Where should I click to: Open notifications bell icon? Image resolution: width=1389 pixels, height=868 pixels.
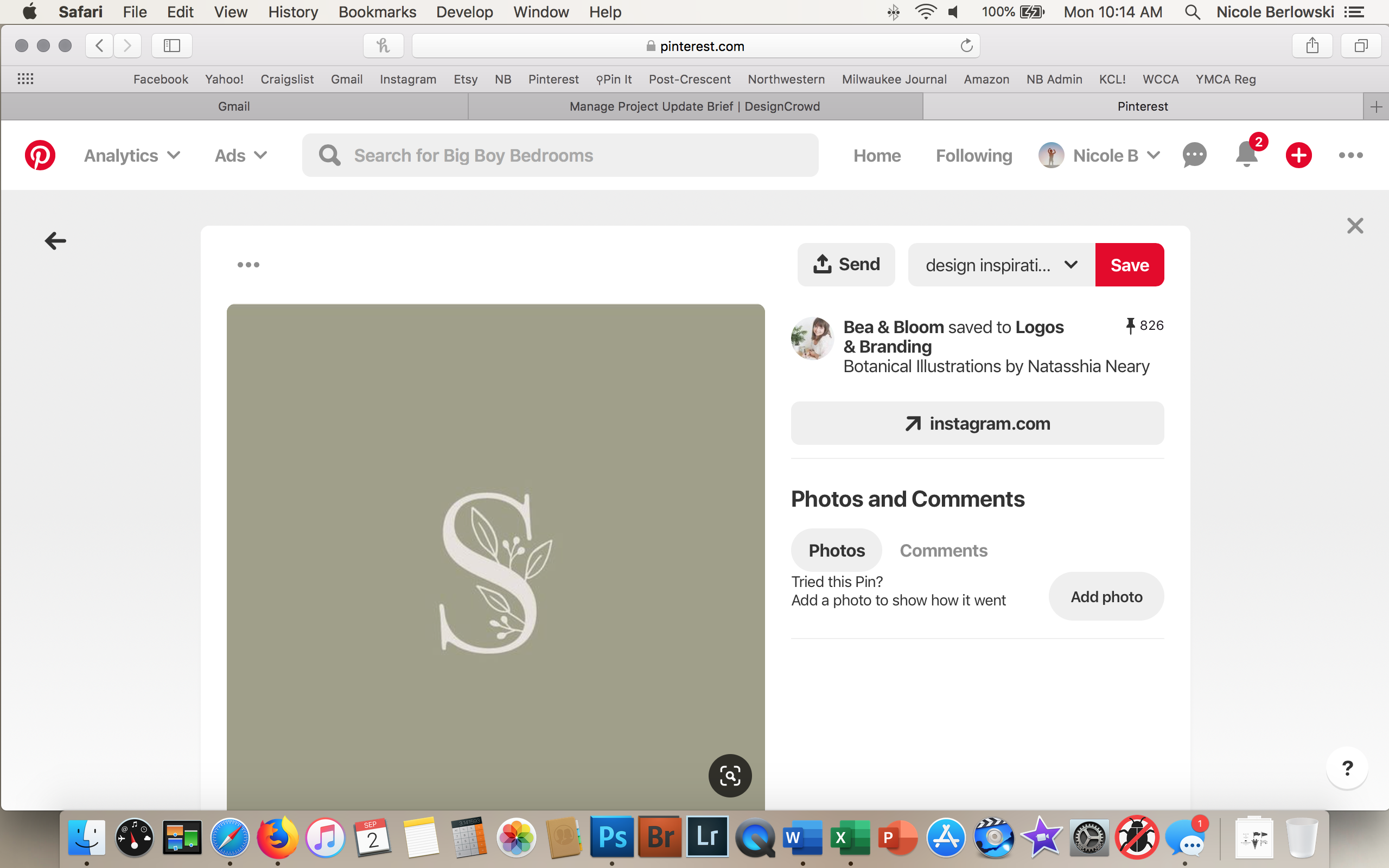[1246, 155]
